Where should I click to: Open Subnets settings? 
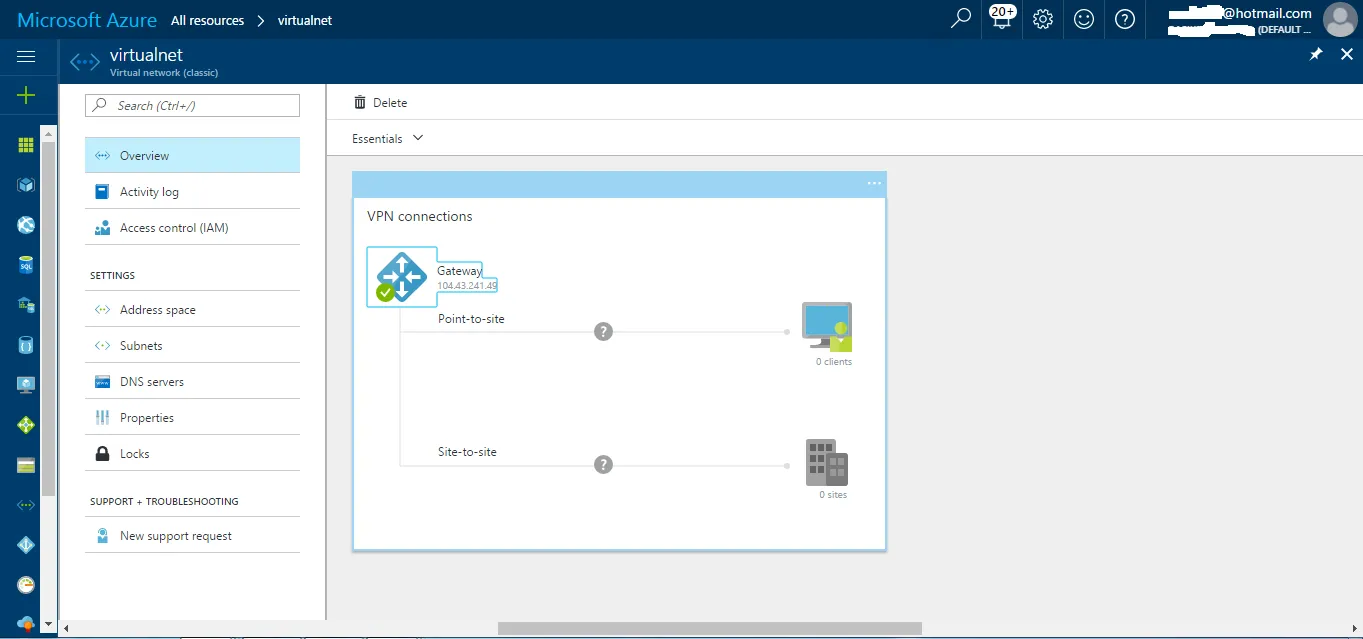coord(192,345)
